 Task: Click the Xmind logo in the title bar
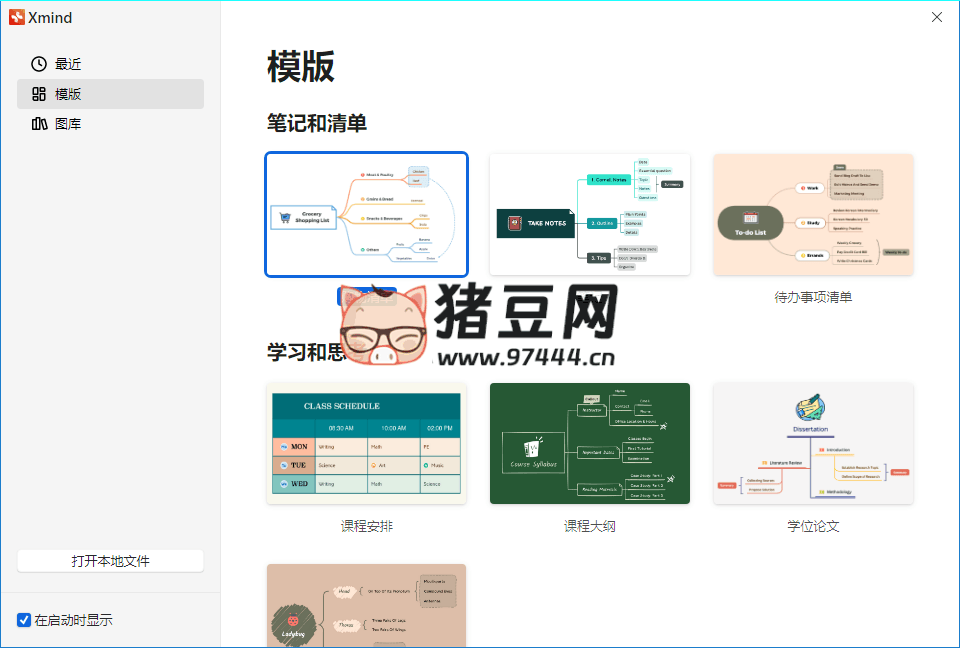tap(15, 17)
